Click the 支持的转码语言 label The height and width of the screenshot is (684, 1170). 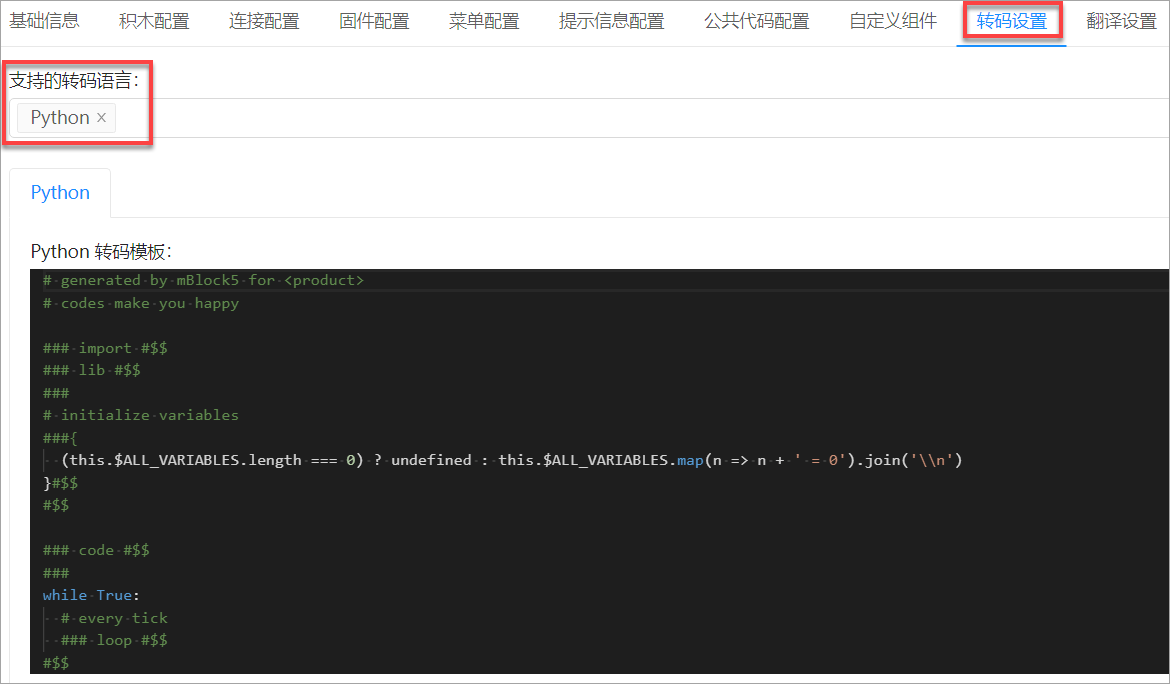coord(74,80)
